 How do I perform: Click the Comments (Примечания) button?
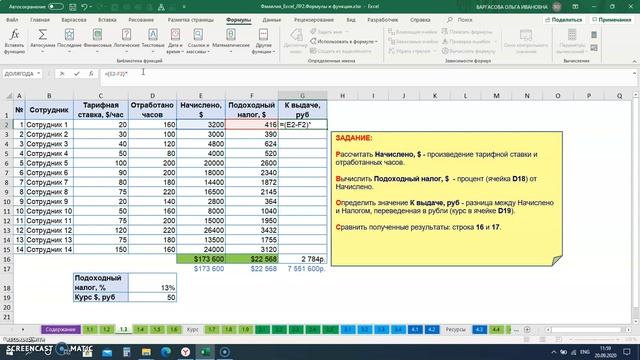612,20
